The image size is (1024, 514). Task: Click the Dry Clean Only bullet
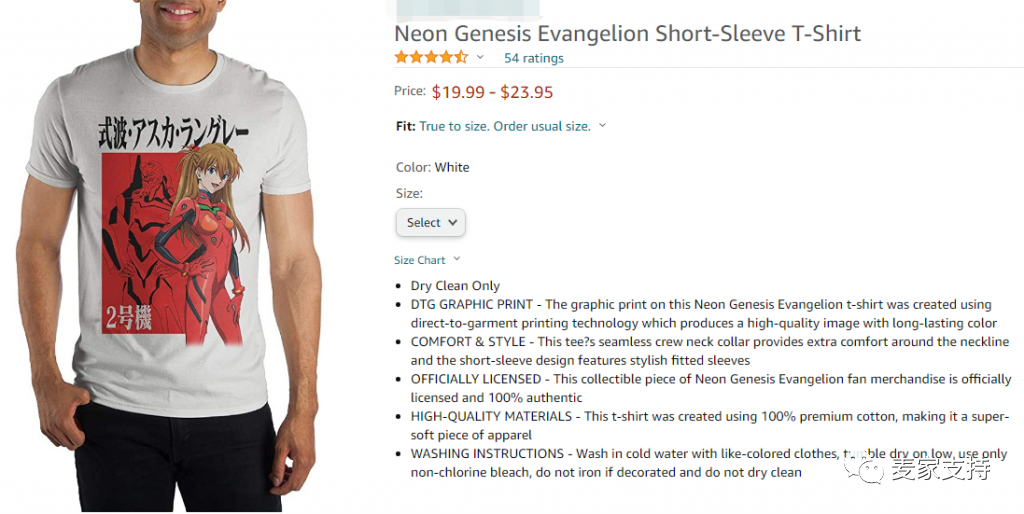(455, 286)
